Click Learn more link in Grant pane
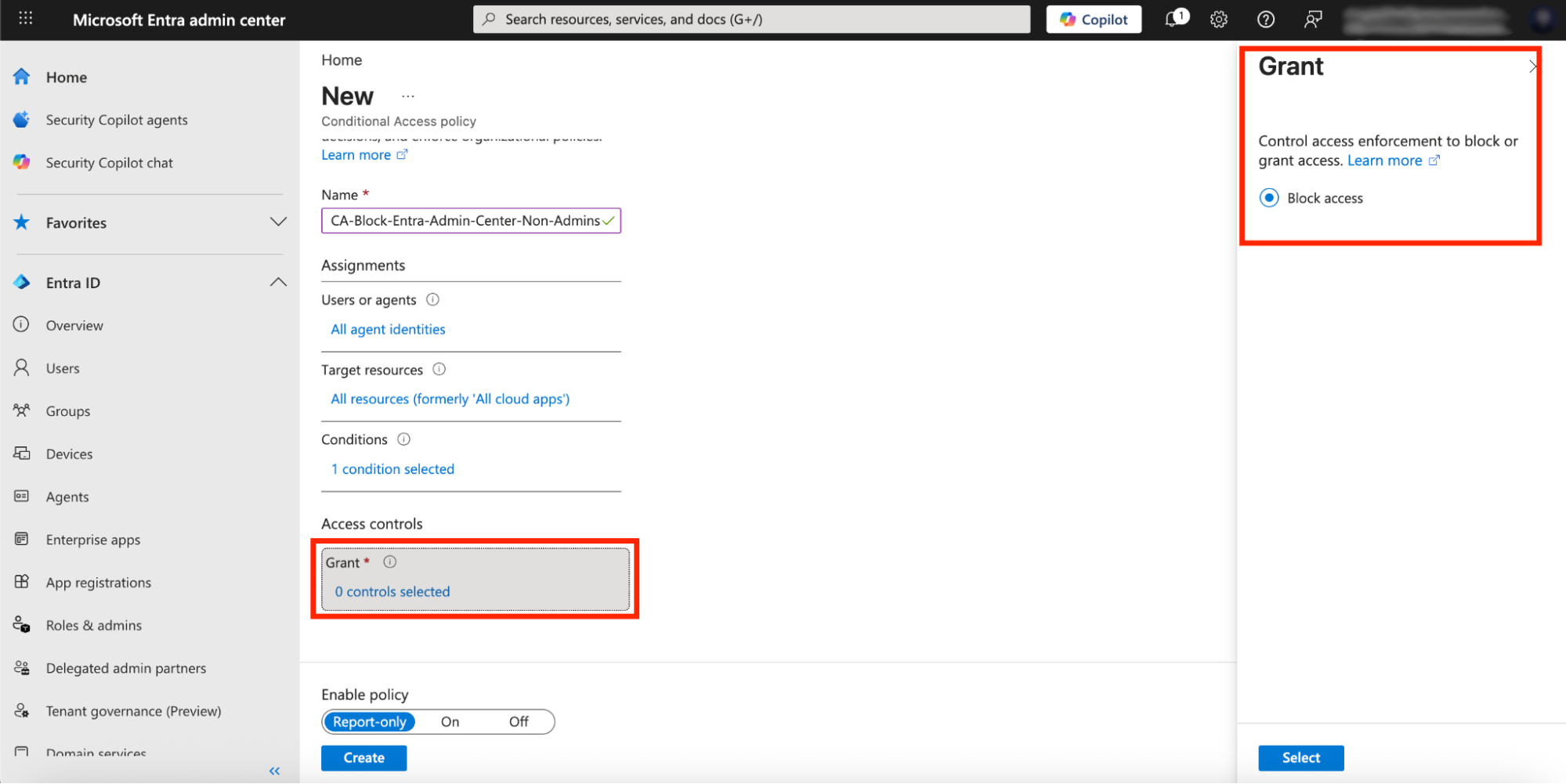 [x=1393, y=161]
